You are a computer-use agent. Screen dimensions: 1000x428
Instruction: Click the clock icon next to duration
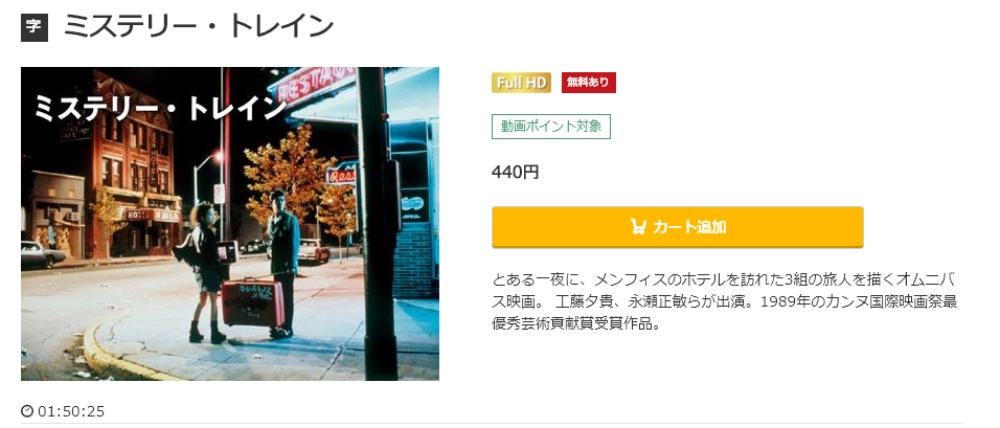pyautogui.click(x=27, y=411)
